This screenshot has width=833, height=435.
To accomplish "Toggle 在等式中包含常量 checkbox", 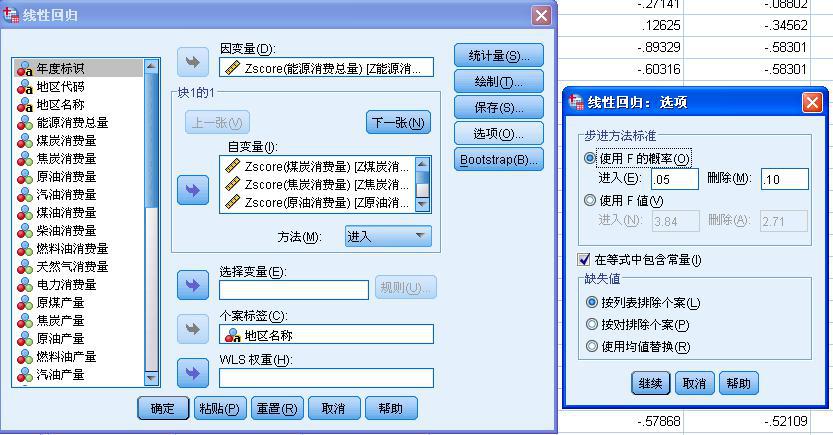I will pyautogui.click(x=584, y=260).
